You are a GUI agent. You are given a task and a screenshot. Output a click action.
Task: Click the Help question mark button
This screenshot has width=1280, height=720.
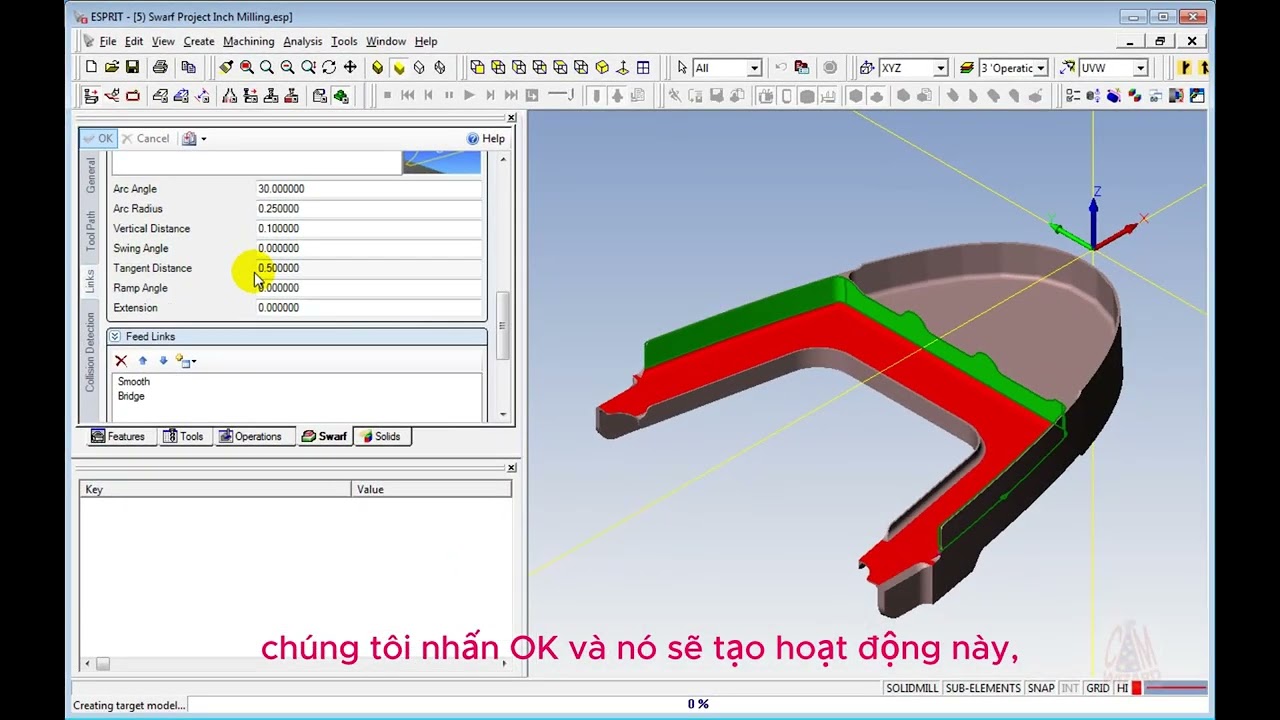point(486,138)
